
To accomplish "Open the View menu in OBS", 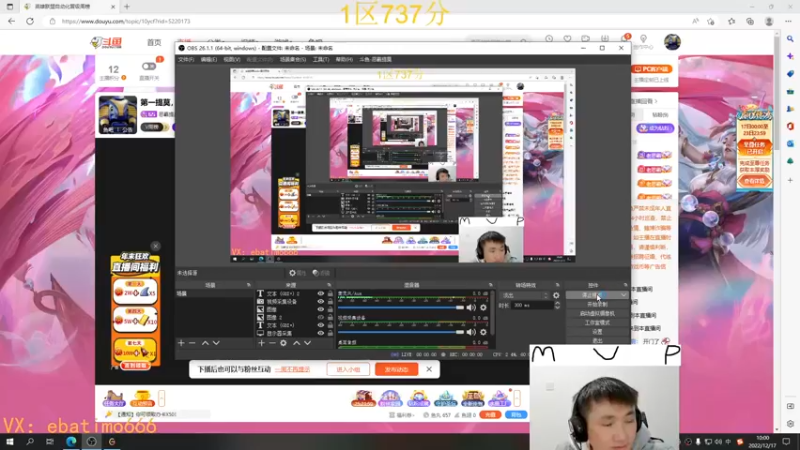I will (x=231, y=60).
